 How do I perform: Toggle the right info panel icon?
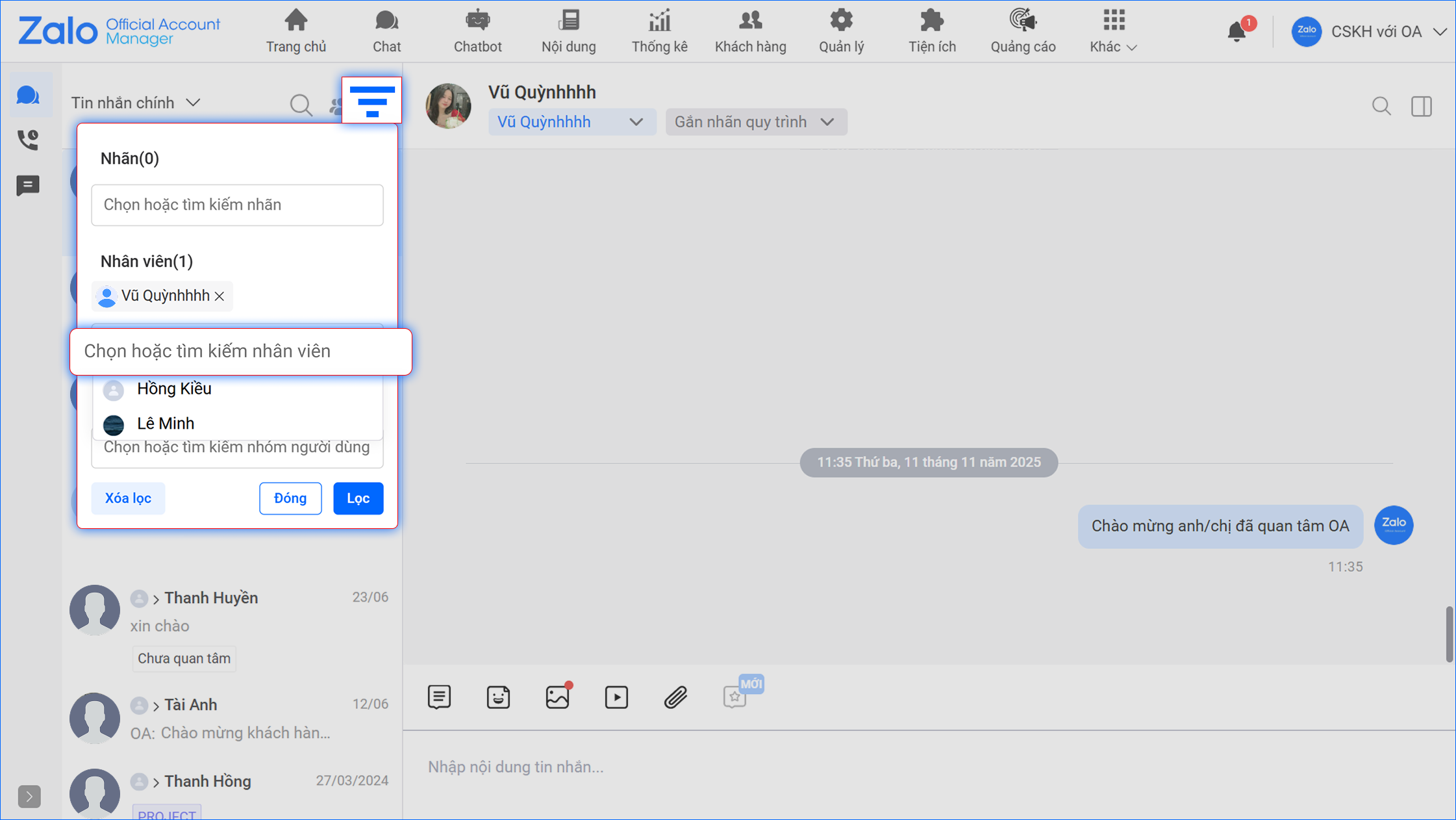(x=1421, y=106)
